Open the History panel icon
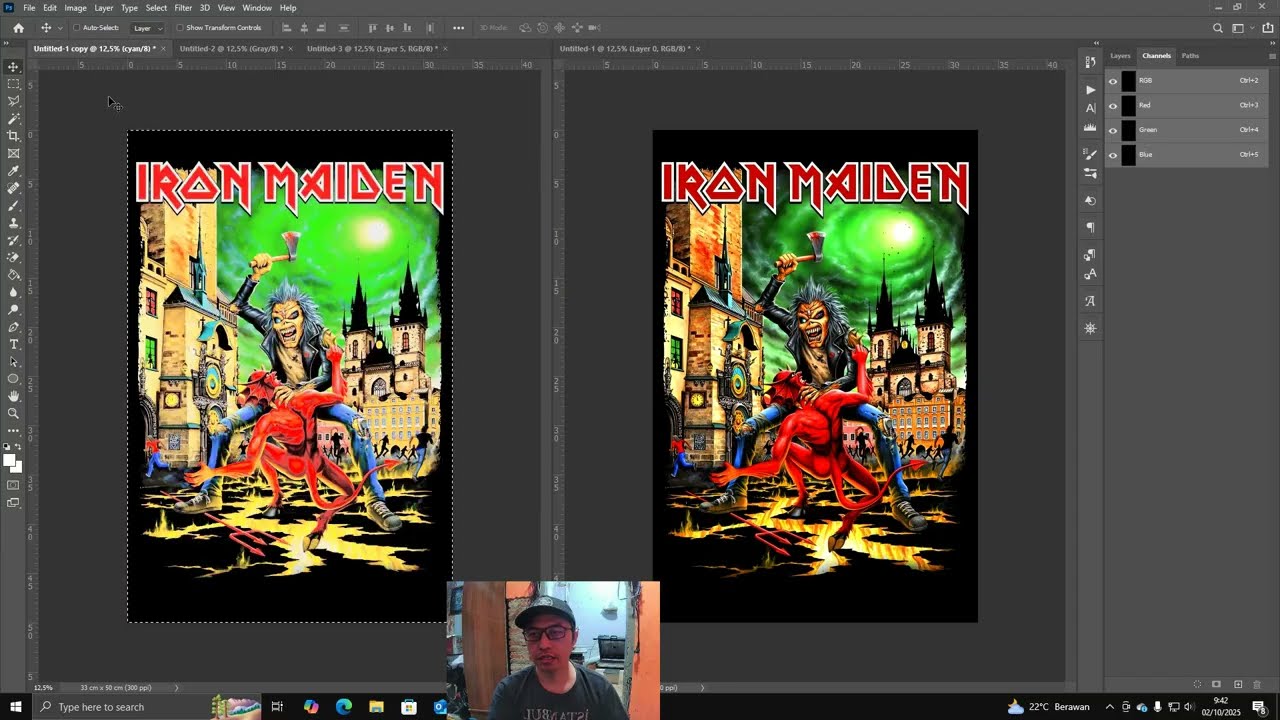 [x=1090, y=62]
